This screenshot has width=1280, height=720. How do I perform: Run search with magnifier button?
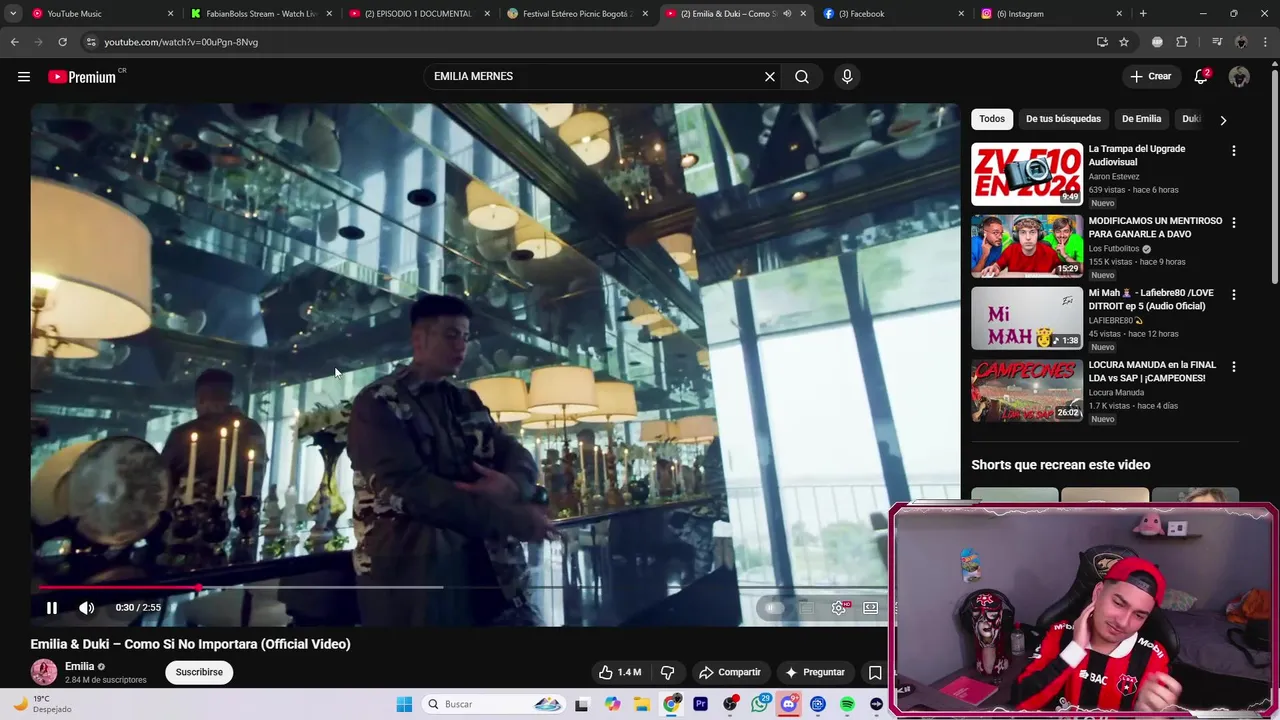802,77
